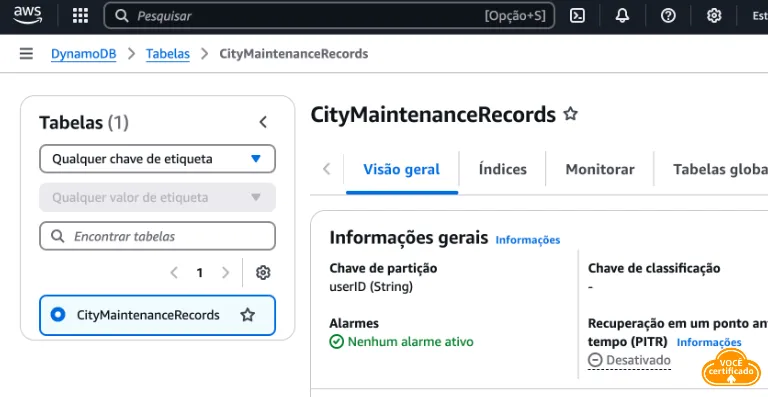Image resolution: width=768 pixels, height=397 pixels.
Task: Follow the DynamoDB breadcrumb link
Action: click(84, 54)
